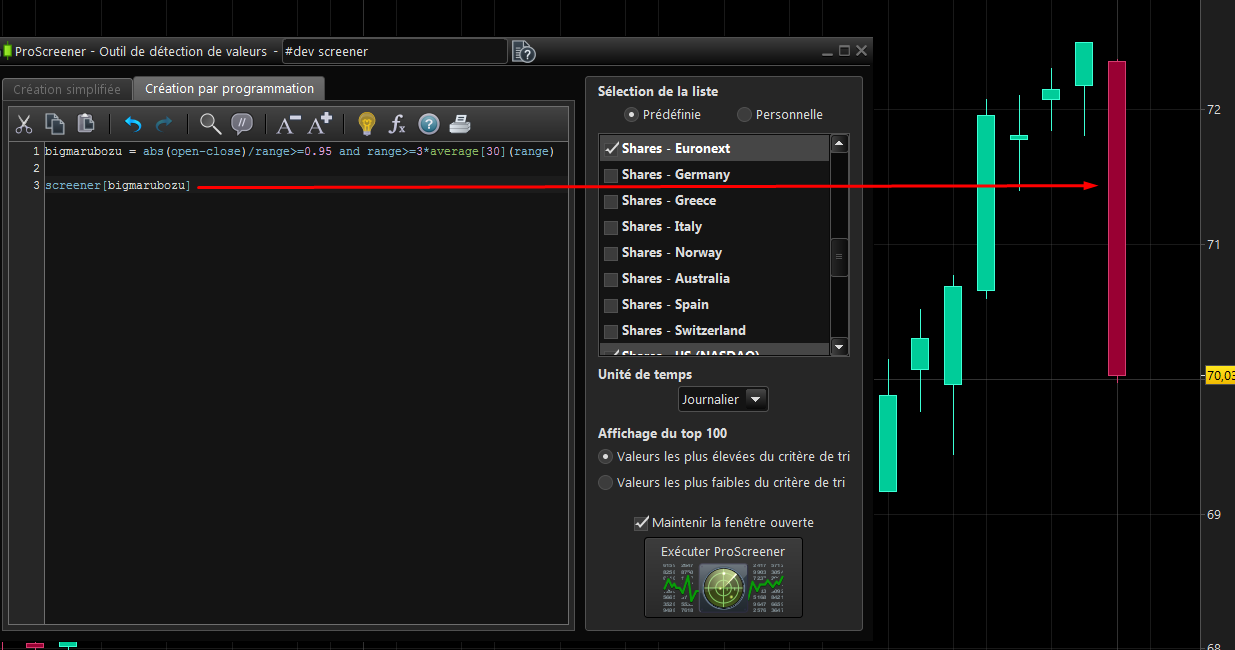Viewport: 1235px width, 650px height.
Task: Cut selected code with the scissors icon
Action: click(24, 124)
